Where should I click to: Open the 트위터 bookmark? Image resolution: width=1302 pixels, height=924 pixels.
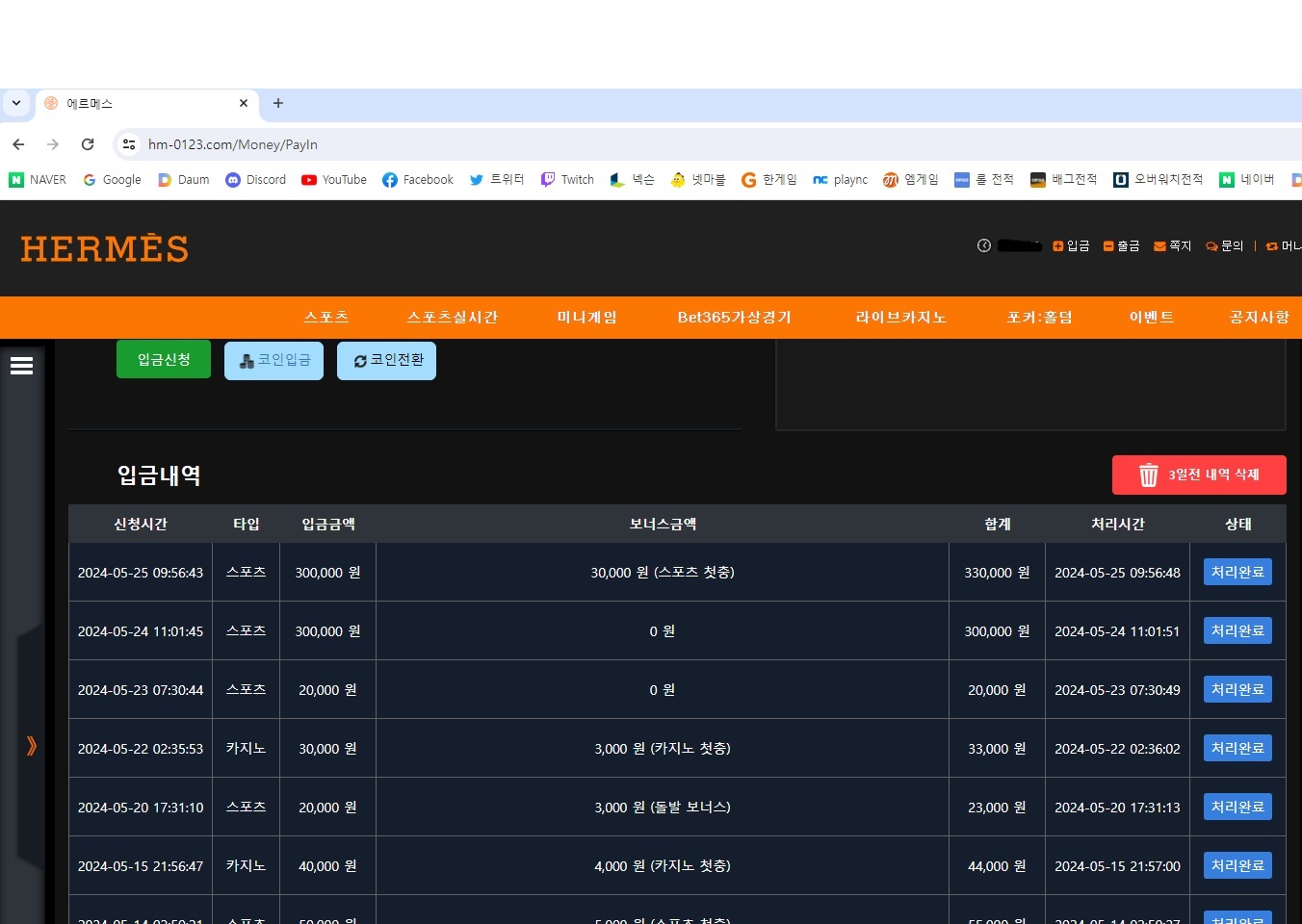[x=497, y=180]
